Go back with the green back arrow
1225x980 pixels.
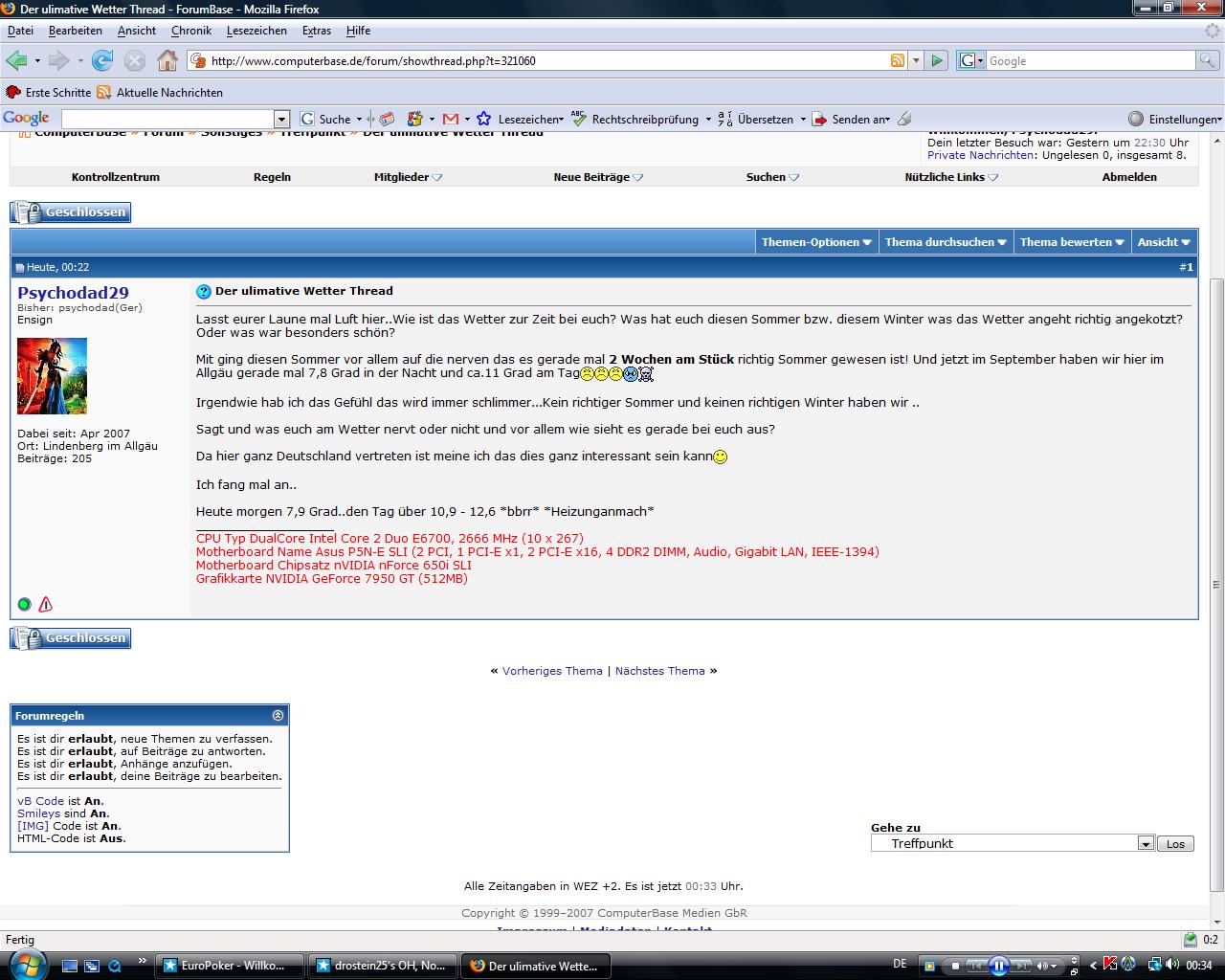(16, 60)
